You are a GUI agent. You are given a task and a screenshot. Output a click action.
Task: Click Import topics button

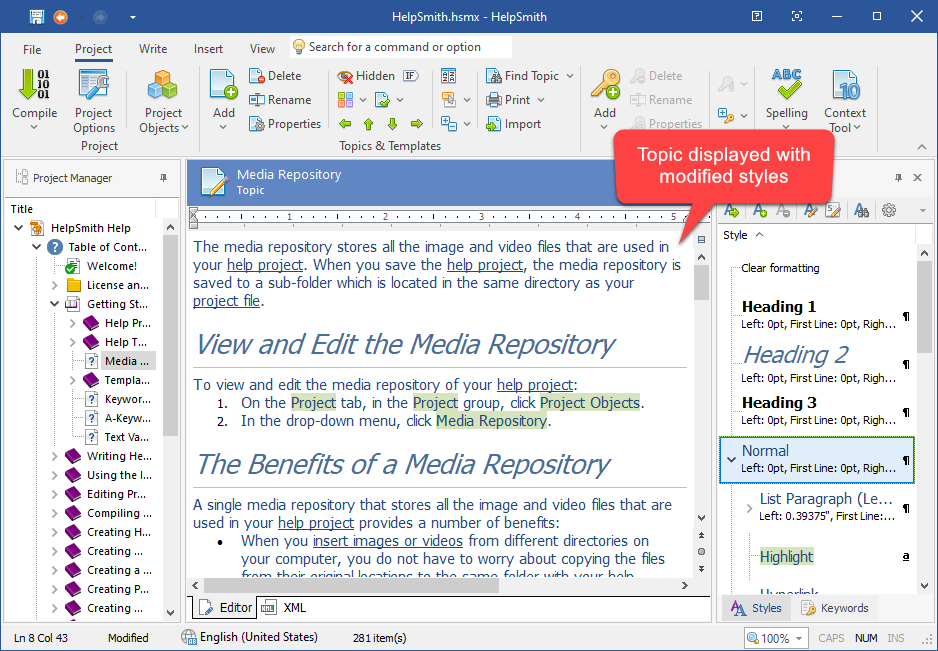pos(513,124)
